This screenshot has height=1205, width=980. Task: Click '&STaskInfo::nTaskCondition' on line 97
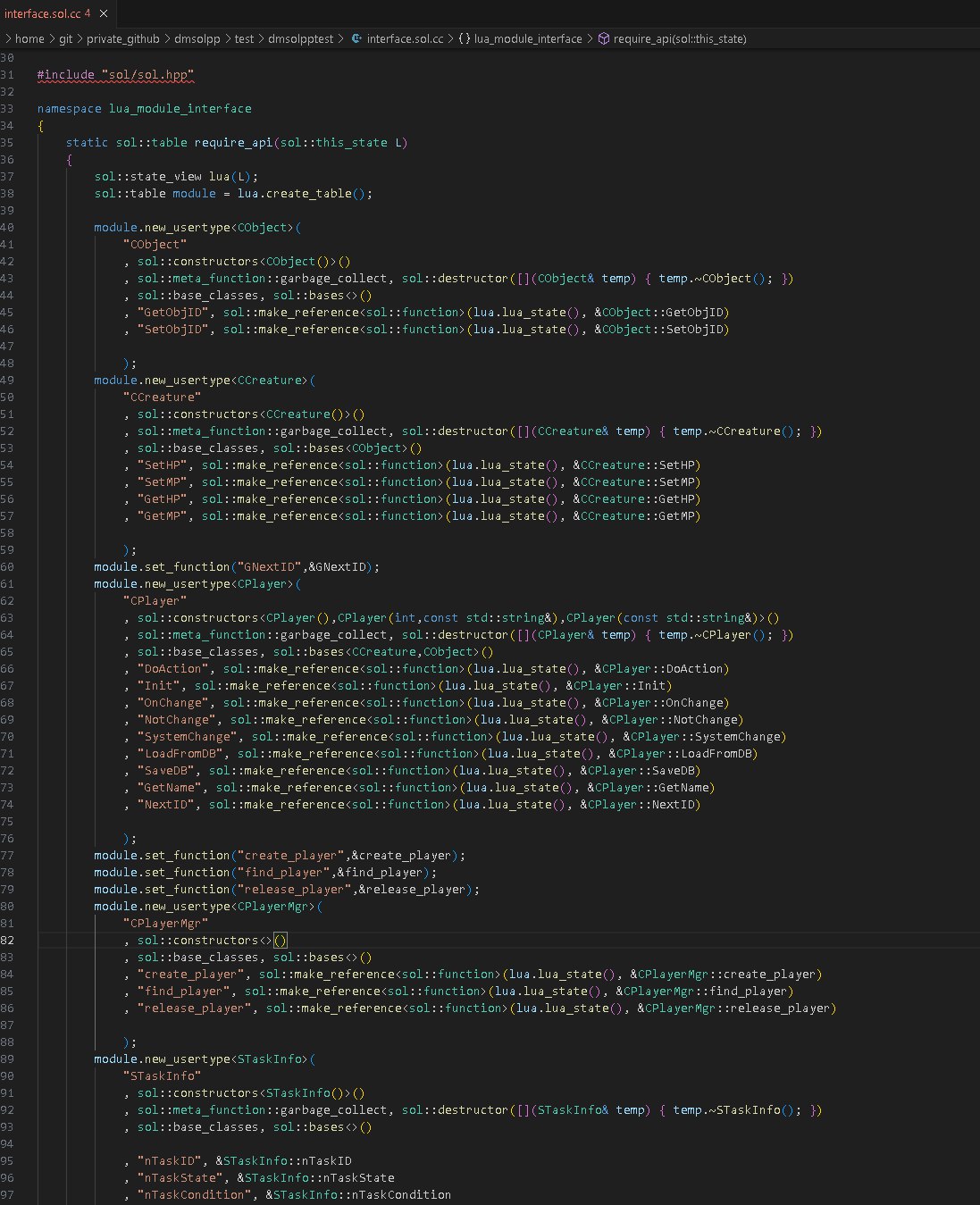pos(358,1194)
